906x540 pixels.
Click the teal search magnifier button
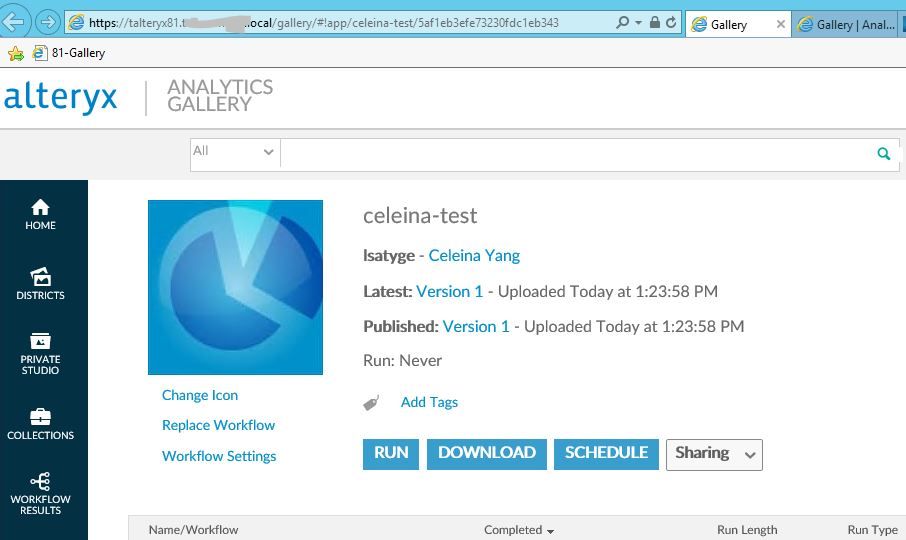click(883, 154)
